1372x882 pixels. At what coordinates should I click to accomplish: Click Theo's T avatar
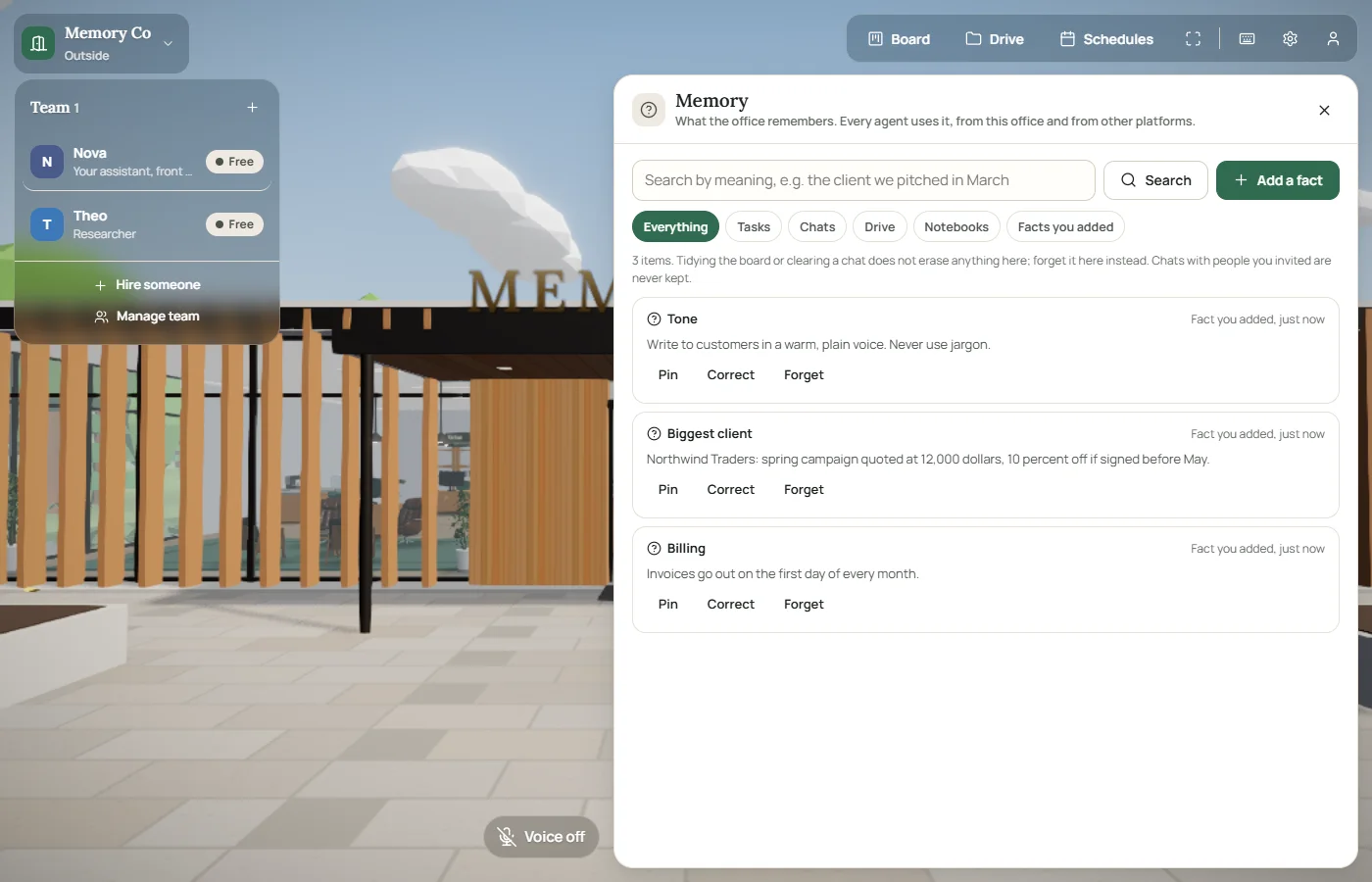click(x=47, y=224)
